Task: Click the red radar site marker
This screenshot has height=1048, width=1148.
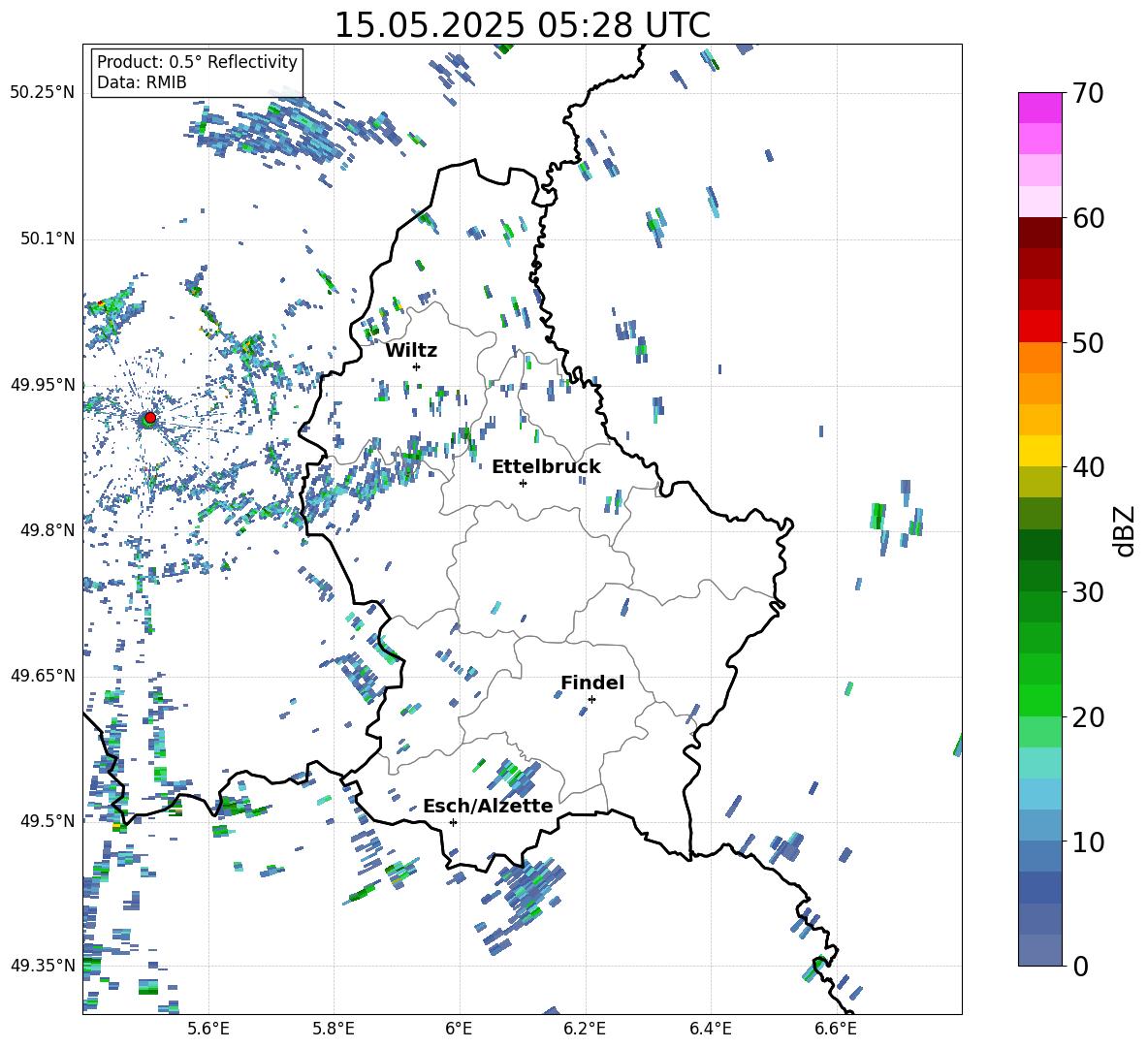Action: [x=150, y=418]
